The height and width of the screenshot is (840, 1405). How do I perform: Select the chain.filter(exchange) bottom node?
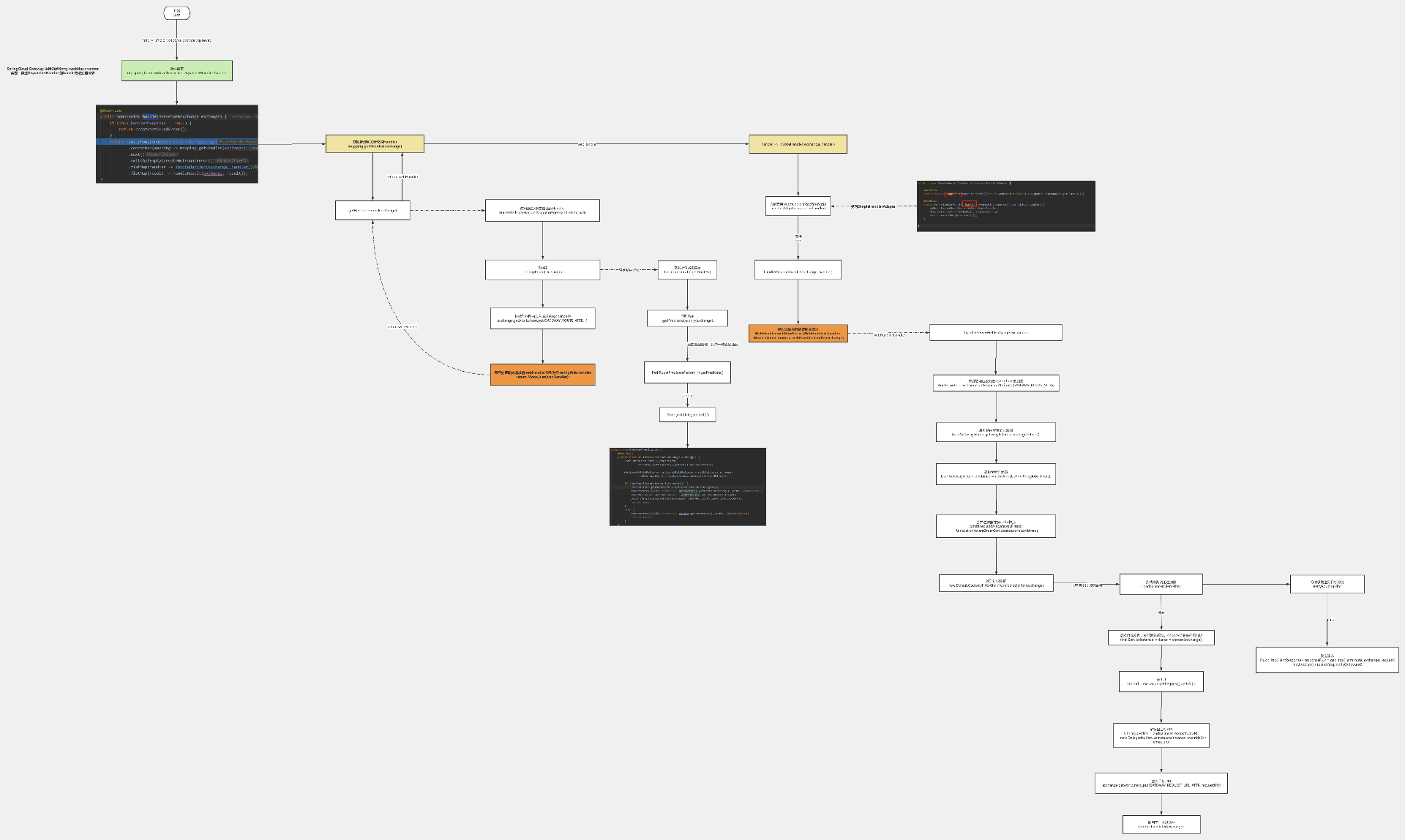(1161, 825)
